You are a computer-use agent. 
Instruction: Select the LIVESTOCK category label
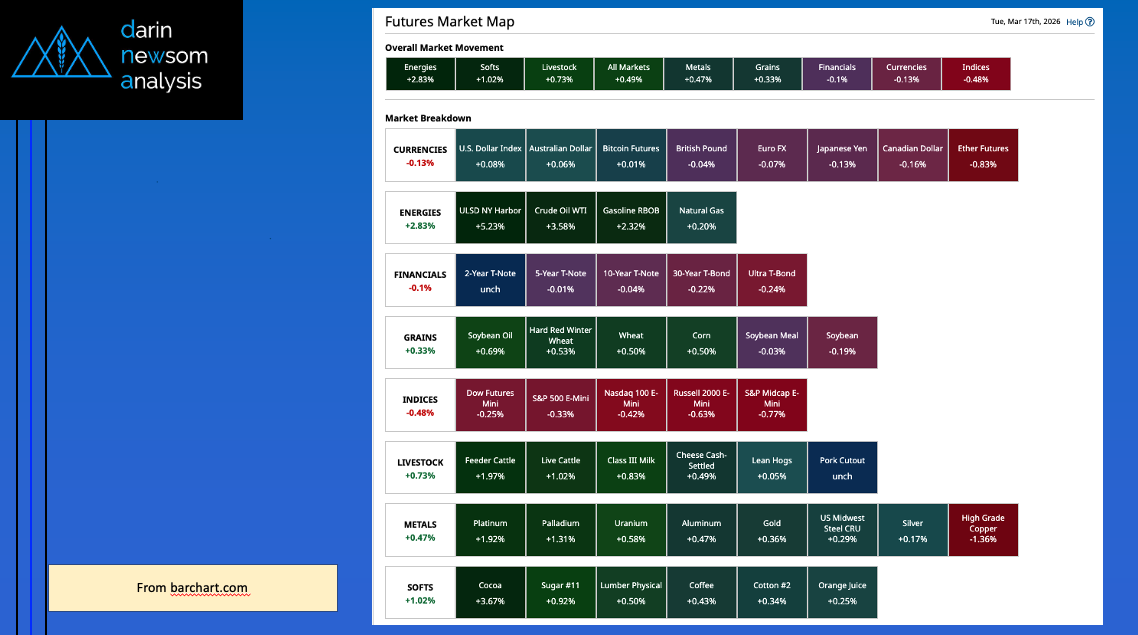420,467
